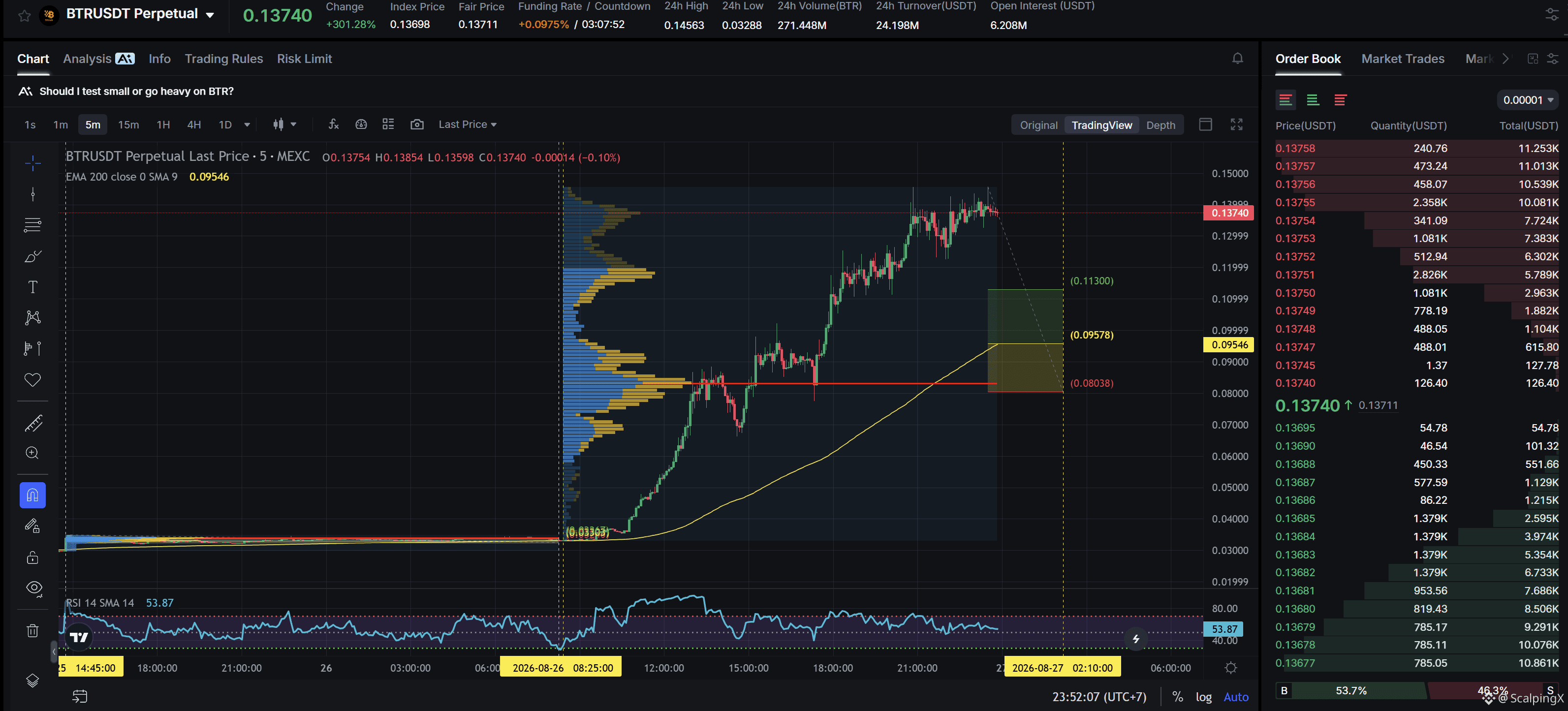
Task: Open the Risk Limit tab
Action: pyautogui.click(x=304, y=59)
